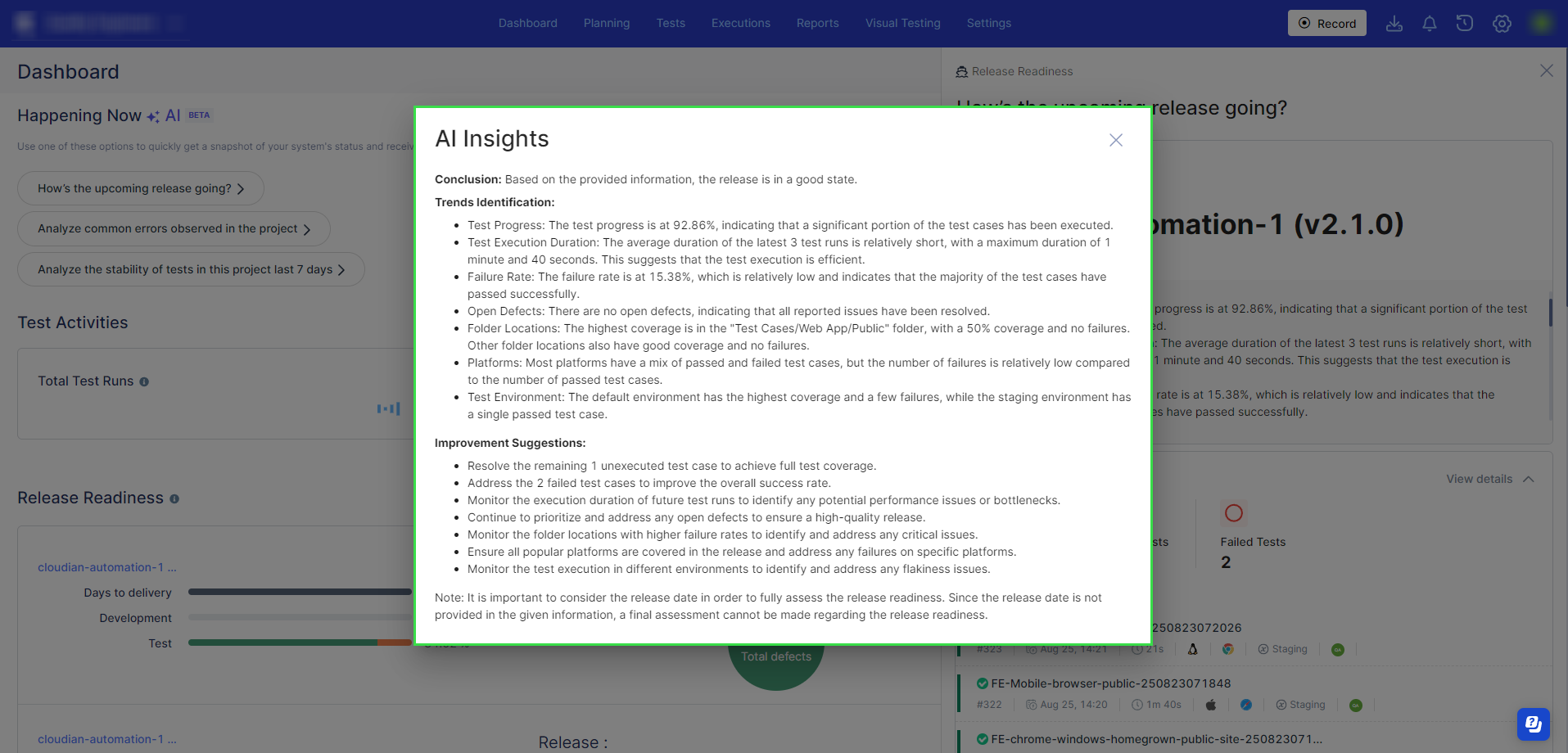The width and height of the screenshot is (1568, 753).
Task: Click the info icon beside Total Test Runs
Action: pyautogui.click(x=144, y=381)
